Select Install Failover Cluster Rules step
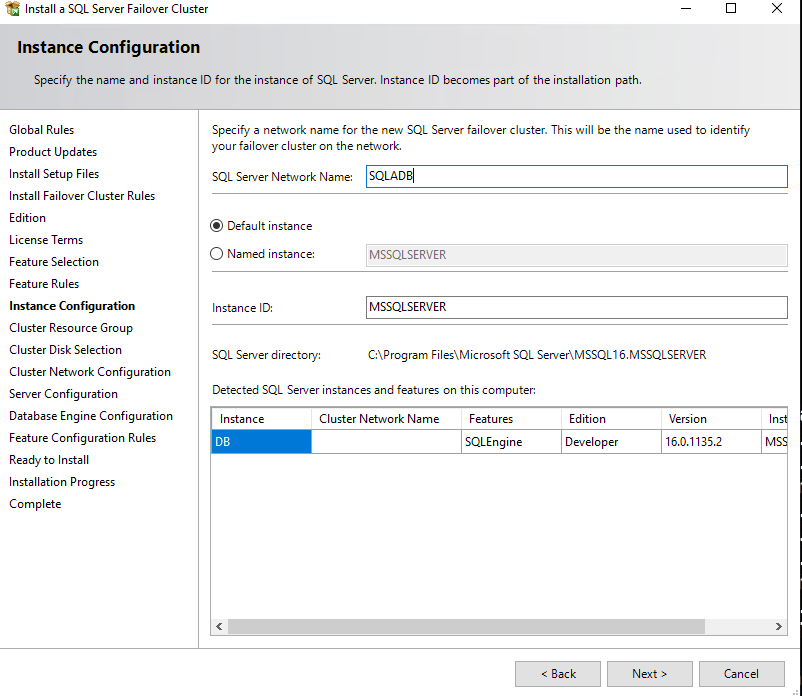 tap(82, 196)
